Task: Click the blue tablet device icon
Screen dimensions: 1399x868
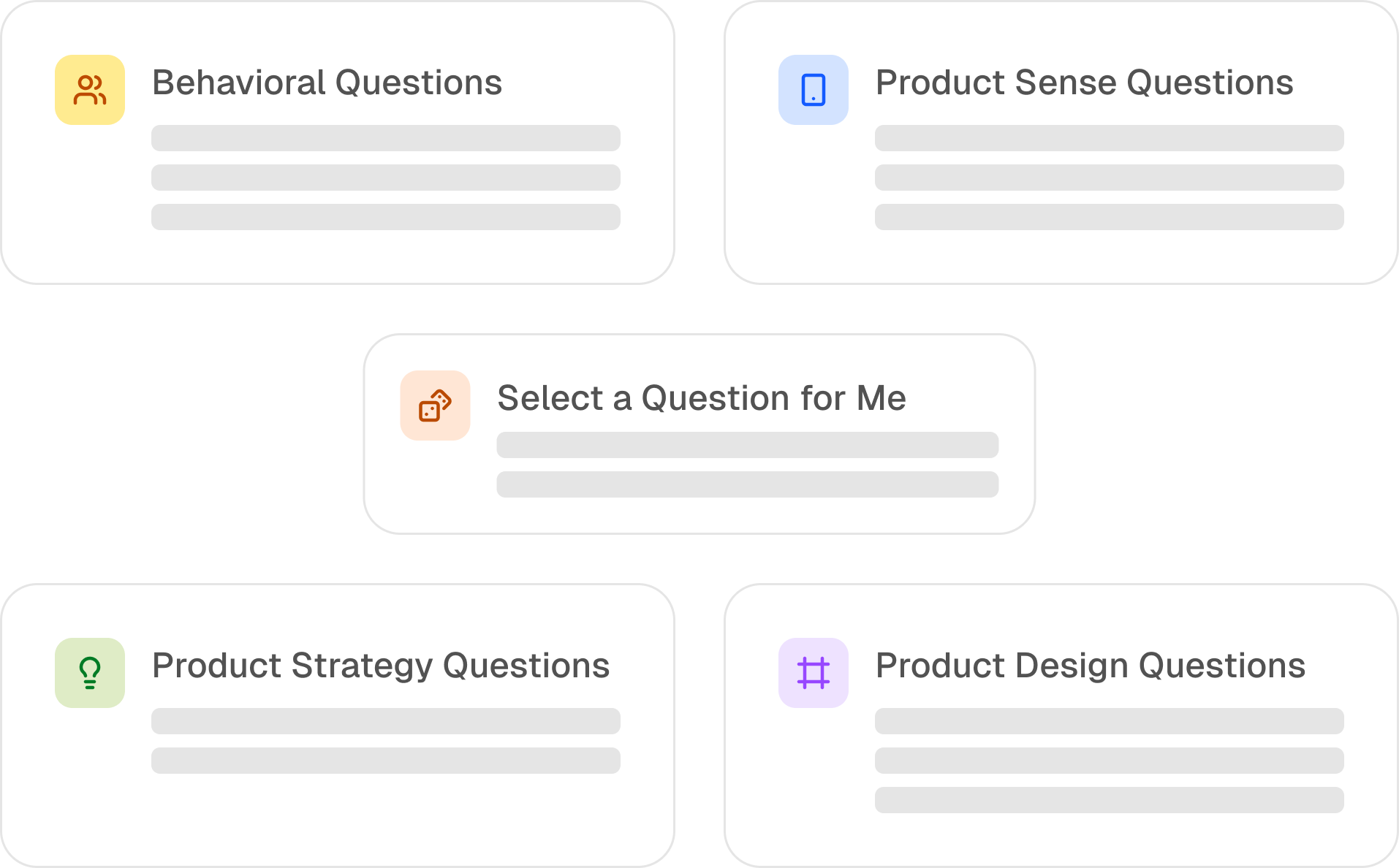Action: tap(813, 90)
